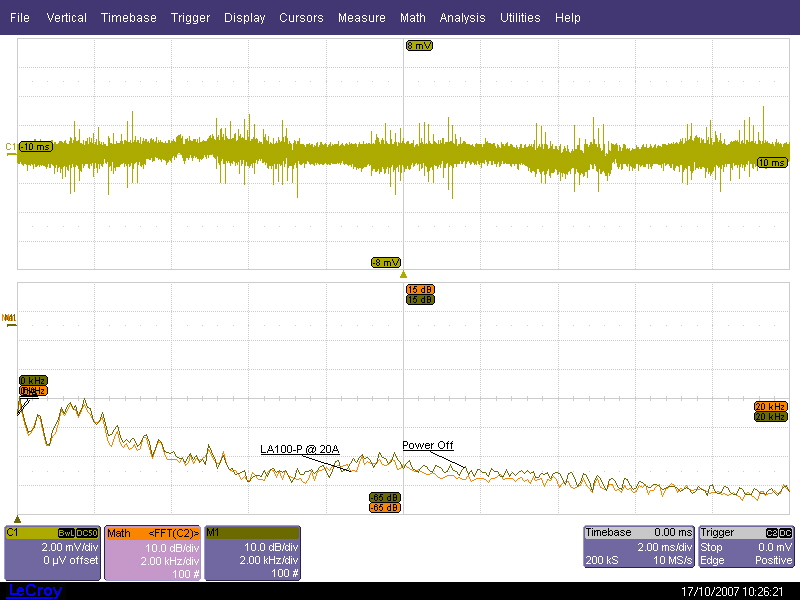Open the Vertical menu
Viewport: 800px width, 600px height.
(x=66, y=18)
